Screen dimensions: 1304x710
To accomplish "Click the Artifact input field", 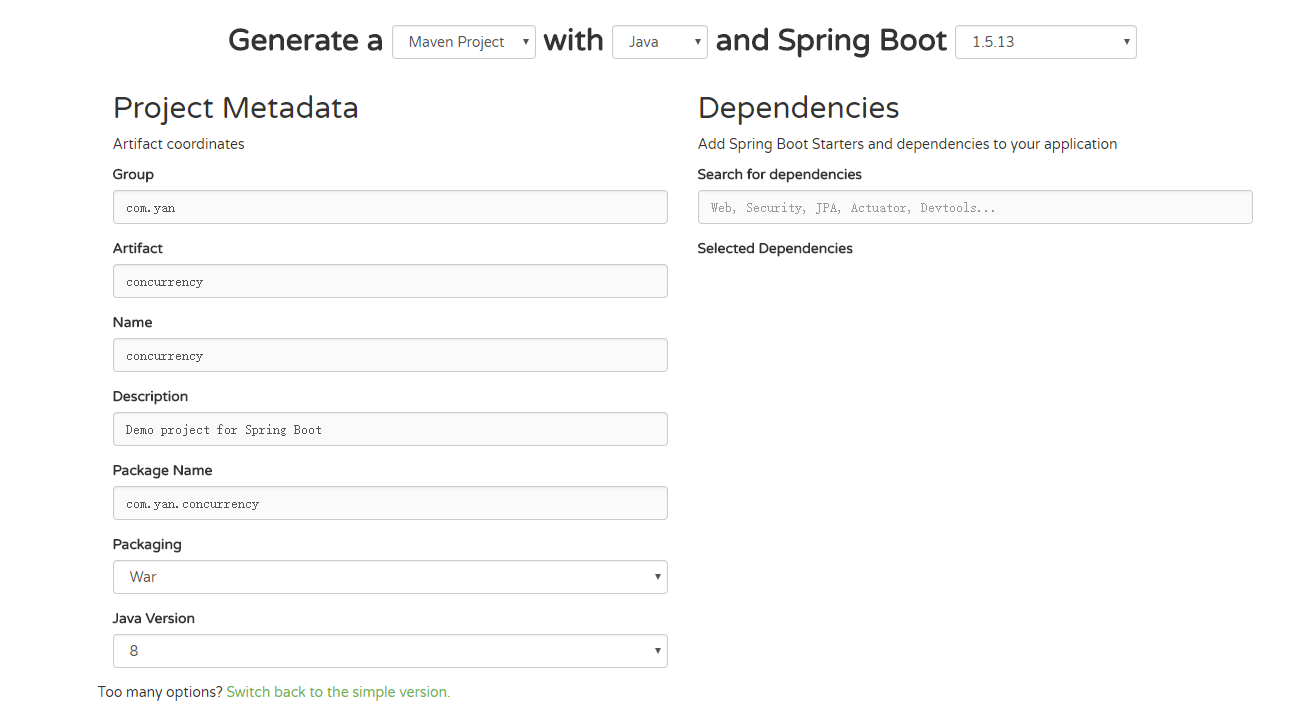I will click(x=390, y=281).
